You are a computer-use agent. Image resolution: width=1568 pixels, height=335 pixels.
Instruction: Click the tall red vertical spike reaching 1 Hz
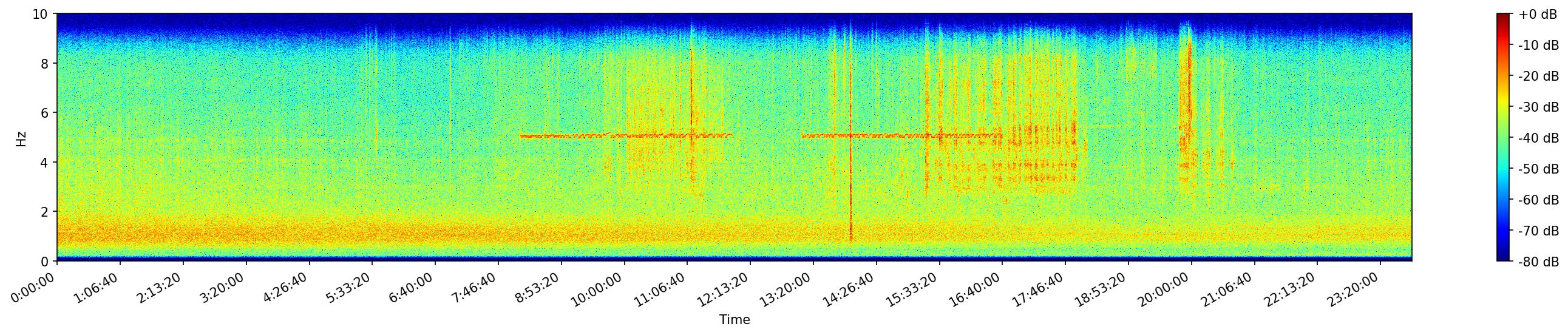(x=850, y=201)
